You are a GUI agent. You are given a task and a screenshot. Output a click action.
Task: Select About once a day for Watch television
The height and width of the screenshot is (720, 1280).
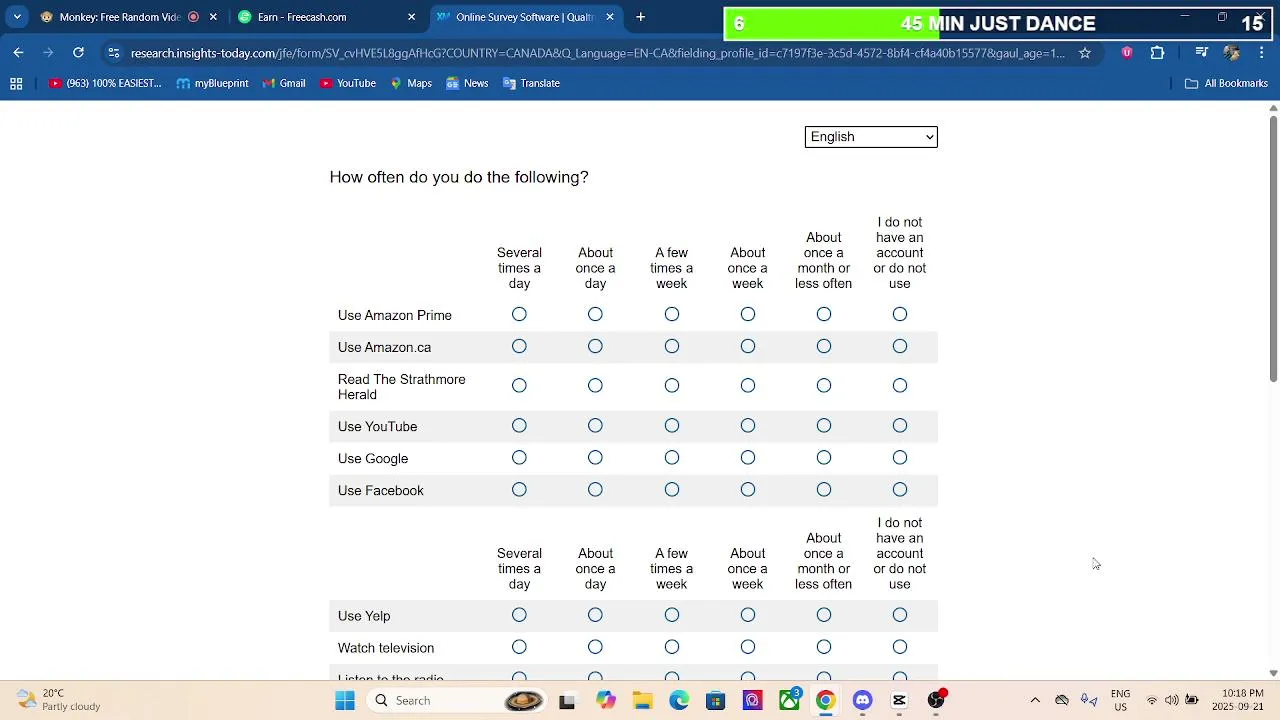pyautogui.click(x=595, y=648)
